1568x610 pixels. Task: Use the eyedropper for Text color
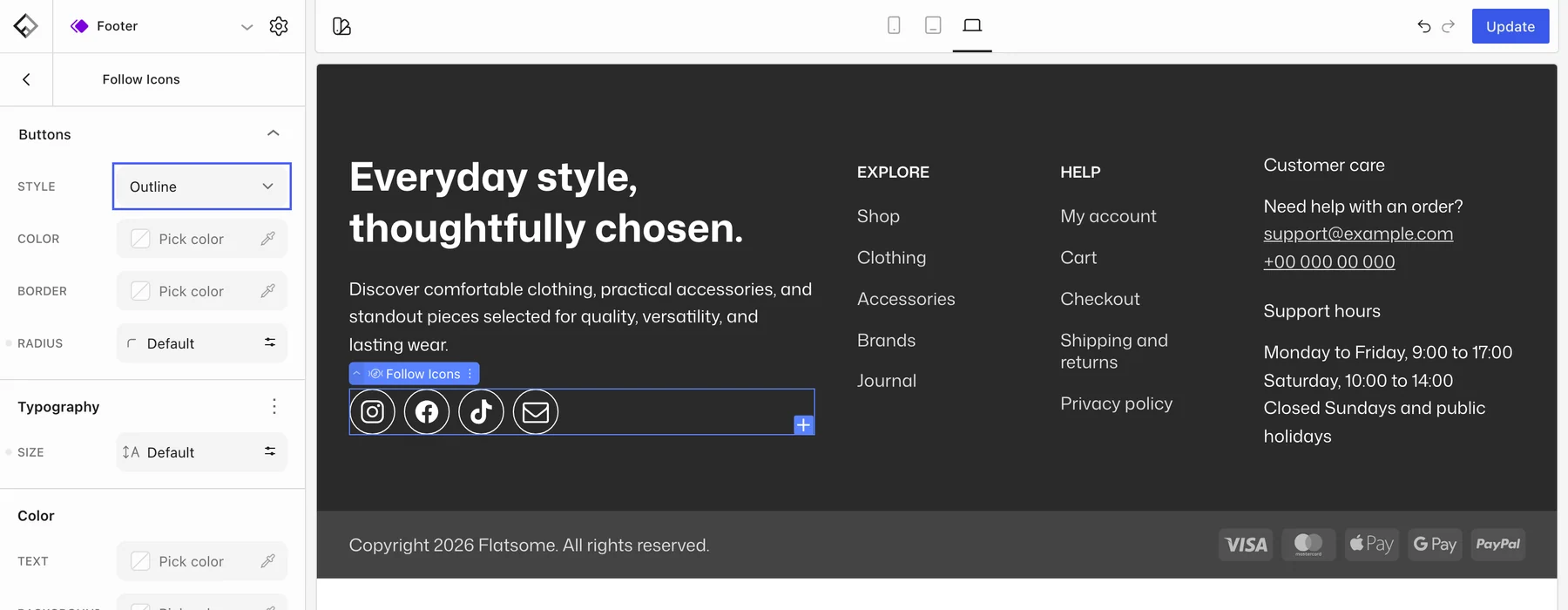click(268, 561)
